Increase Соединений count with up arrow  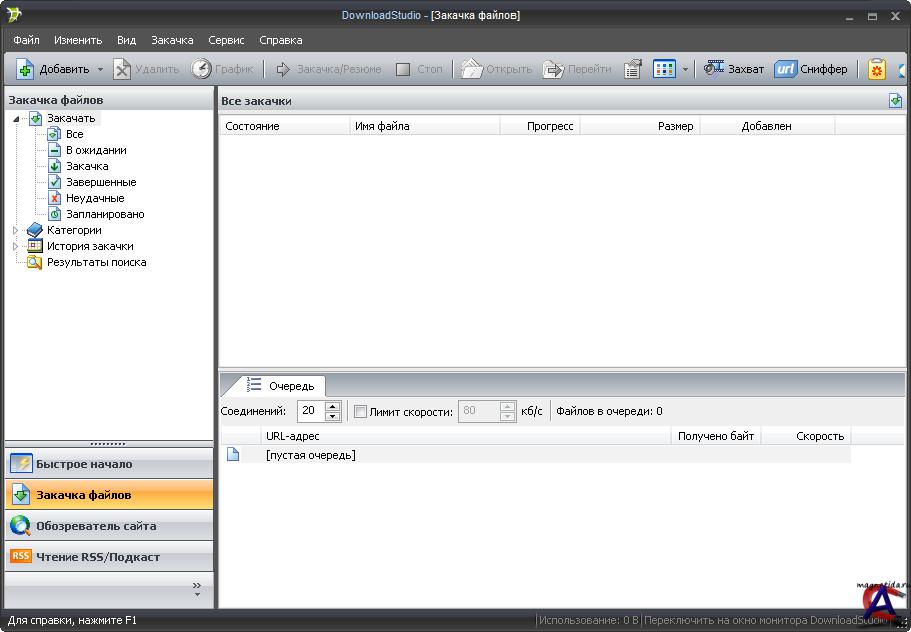click(333, 406)
